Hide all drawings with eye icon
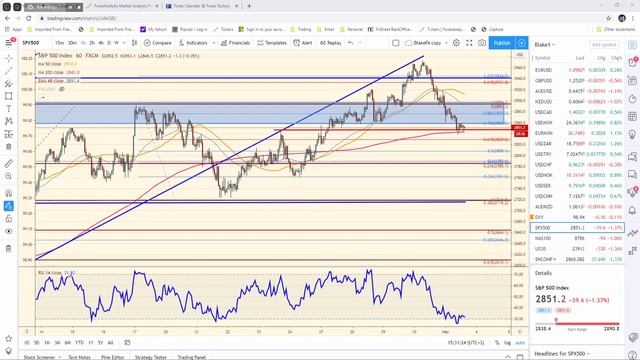The image size is (640, 360). pos(9,231)
